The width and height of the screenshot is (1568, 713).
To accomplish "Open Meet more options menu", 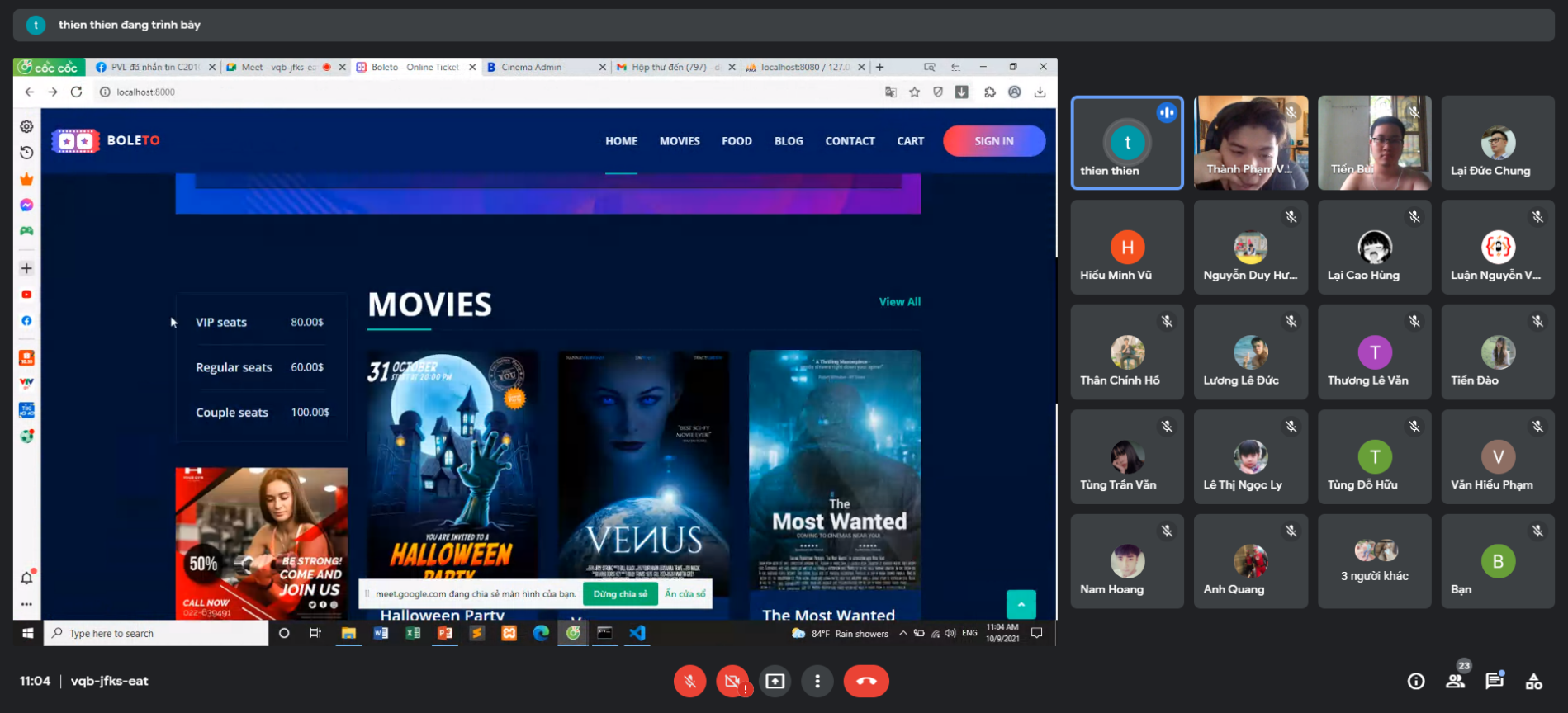I will 817,681.
